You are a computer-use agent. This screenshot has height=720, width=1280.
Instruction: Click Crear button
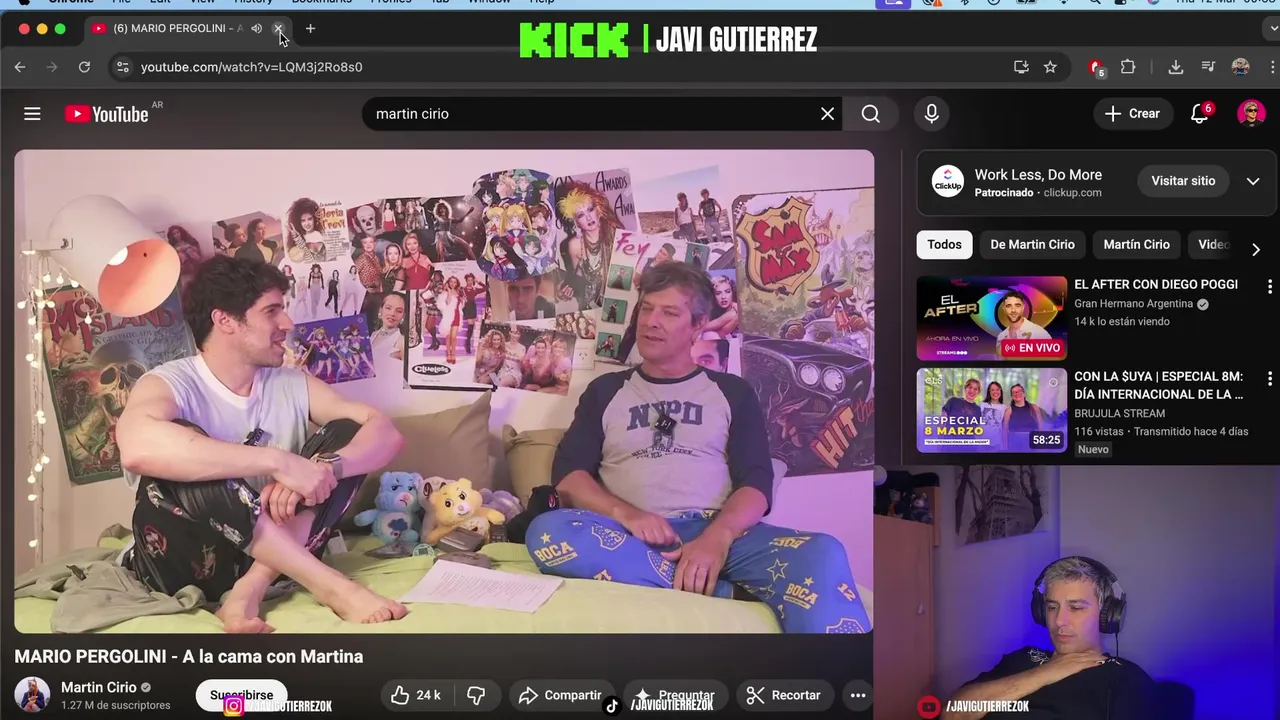1132,114
